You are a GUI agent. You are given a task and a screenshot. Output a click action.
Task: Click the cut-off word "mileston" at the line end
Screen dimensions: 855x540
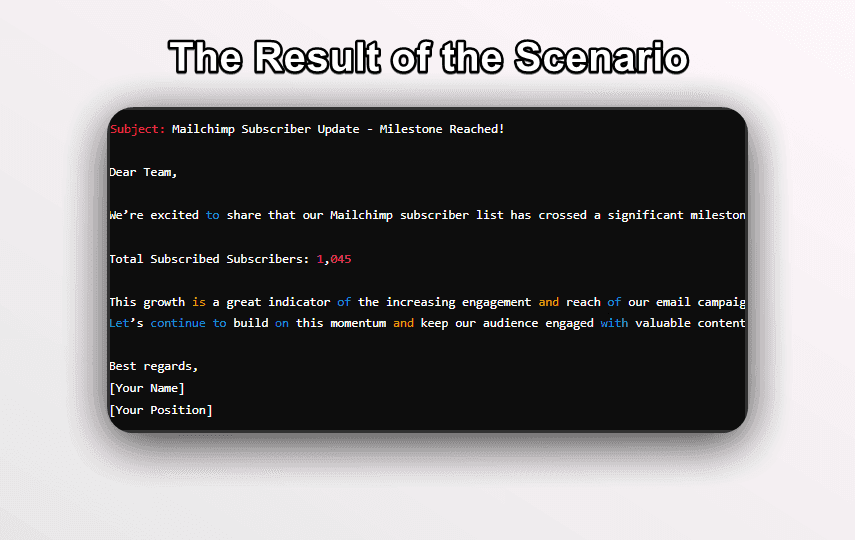[x=717, y=215]
